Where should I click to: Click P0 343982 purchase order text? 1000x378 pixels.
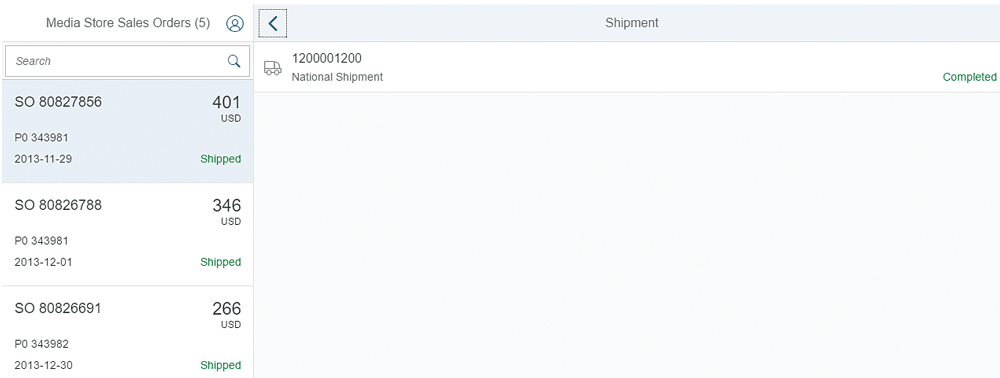click(41, 344)
